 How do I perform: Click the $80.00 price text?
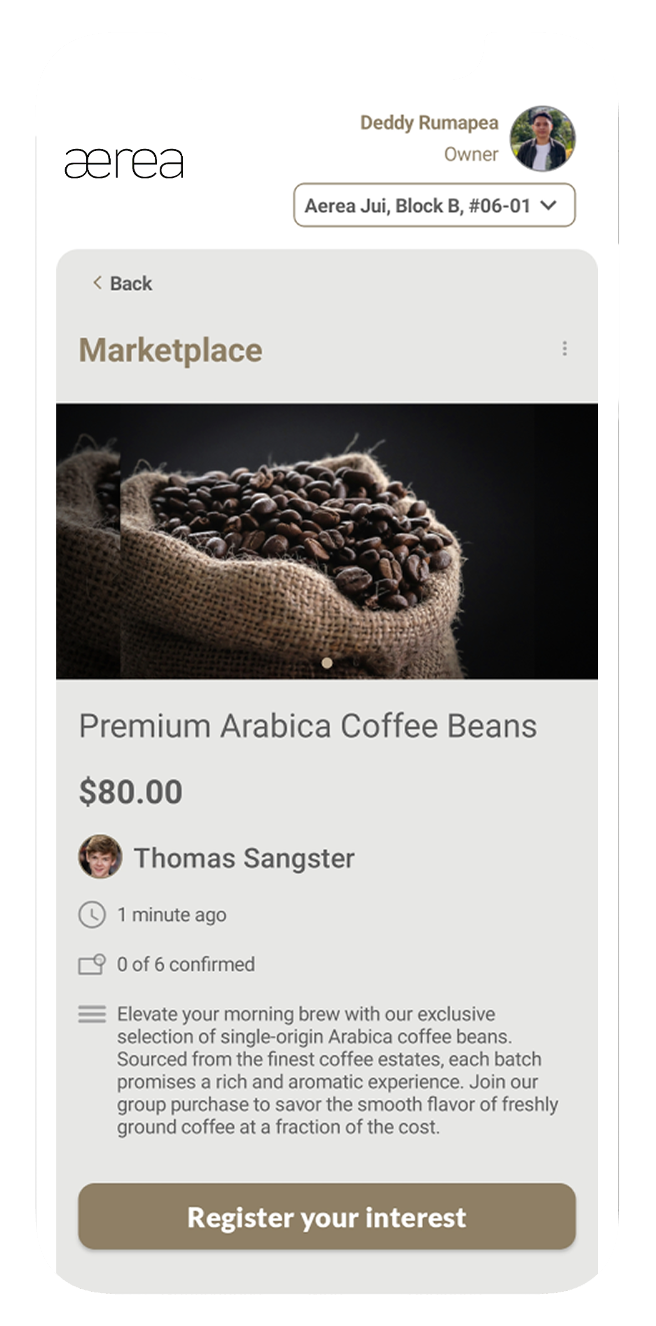pyautogui.click(x=130, y=791)
